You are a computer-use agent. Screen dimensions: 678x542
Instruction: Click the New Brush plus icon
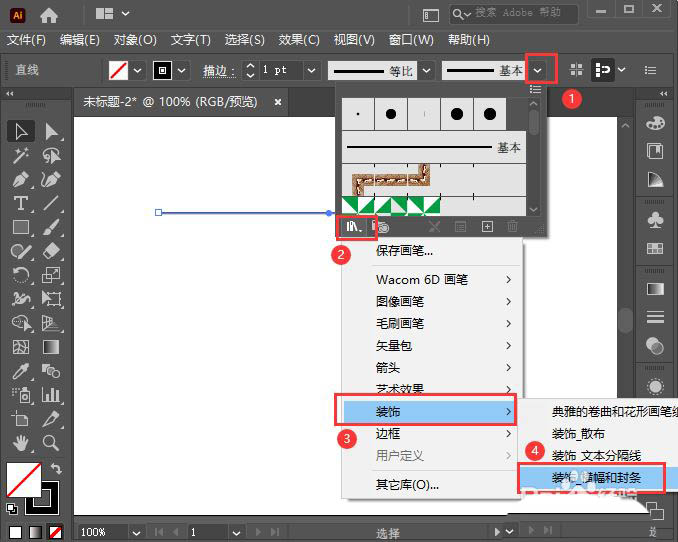click(x=487, y=227)
